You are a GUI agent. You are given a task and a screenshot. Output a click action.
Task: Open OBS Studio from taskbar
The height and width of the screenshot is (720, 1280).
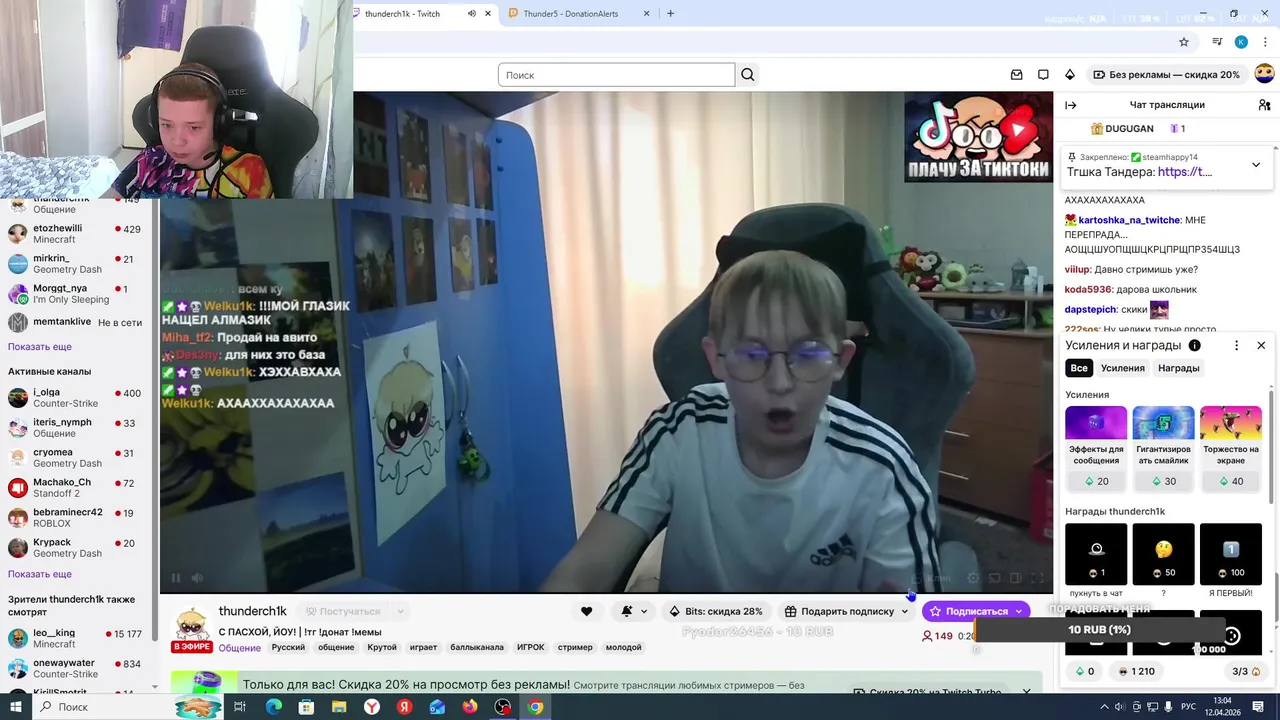[x=503, y=707]
